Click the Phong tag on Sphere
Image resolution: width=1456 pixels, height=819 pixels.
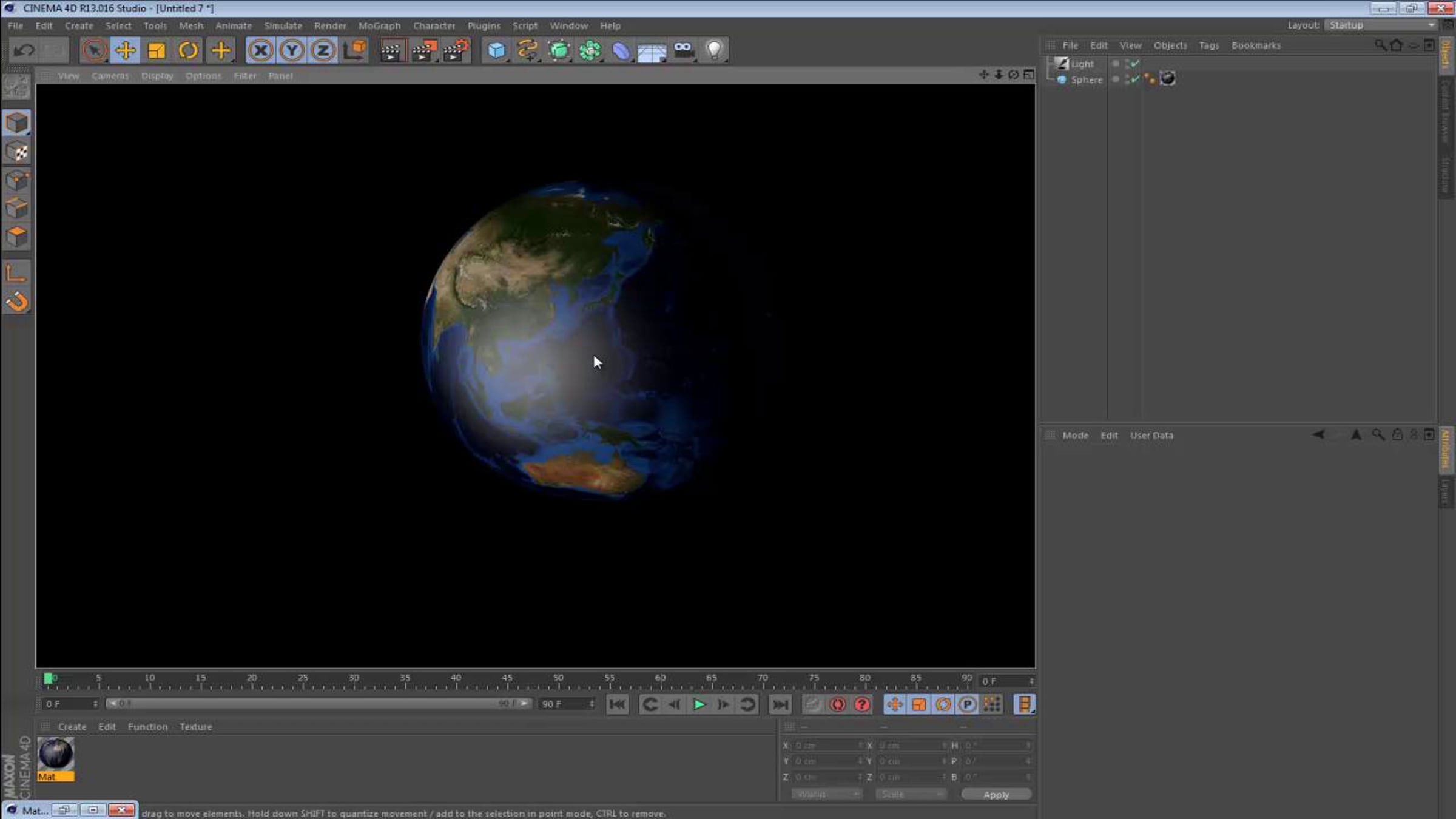[1150, 79]
